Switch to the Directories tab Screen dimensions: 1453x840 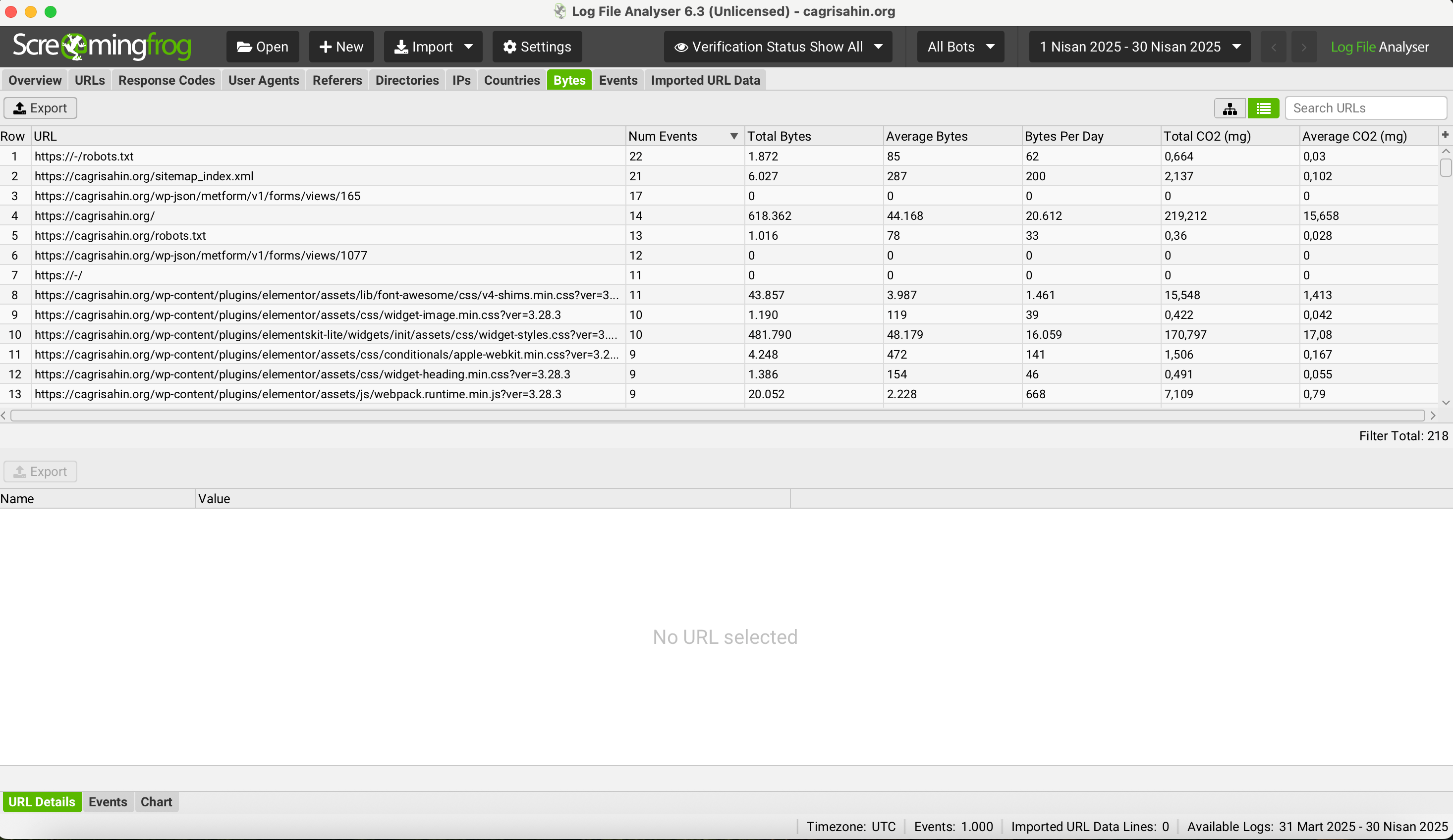coord(407,80)
